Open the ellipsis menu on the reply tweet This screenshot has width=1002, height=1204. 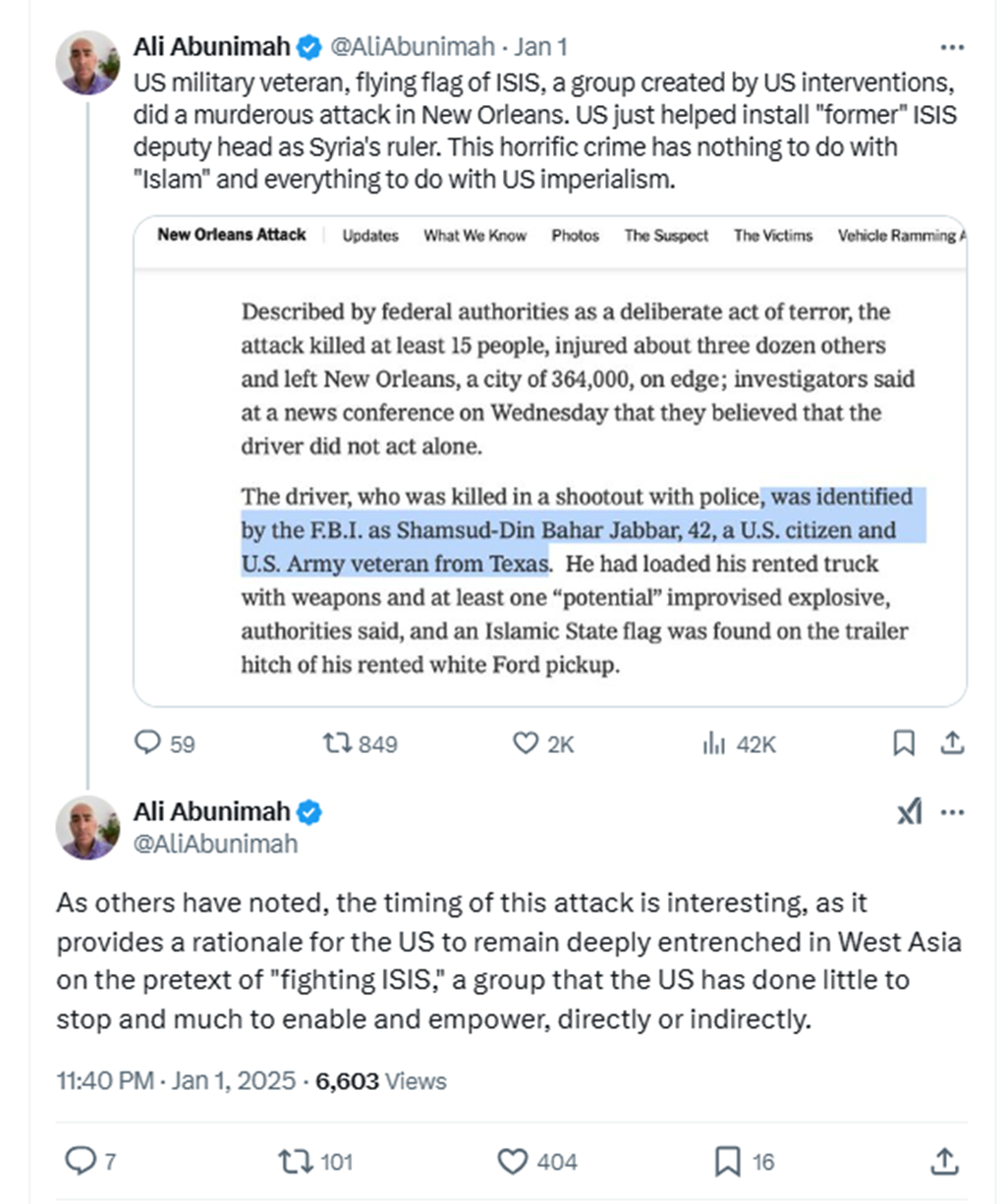951,811
